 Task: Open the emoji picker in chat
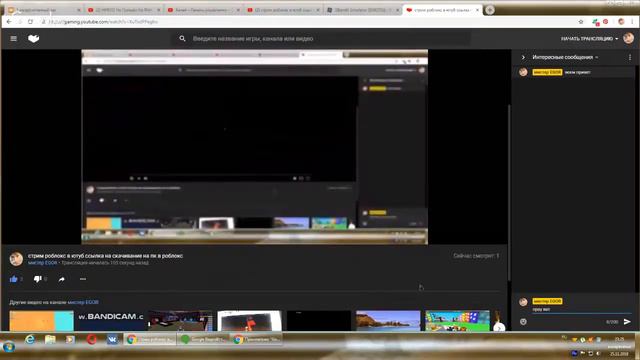523,322
